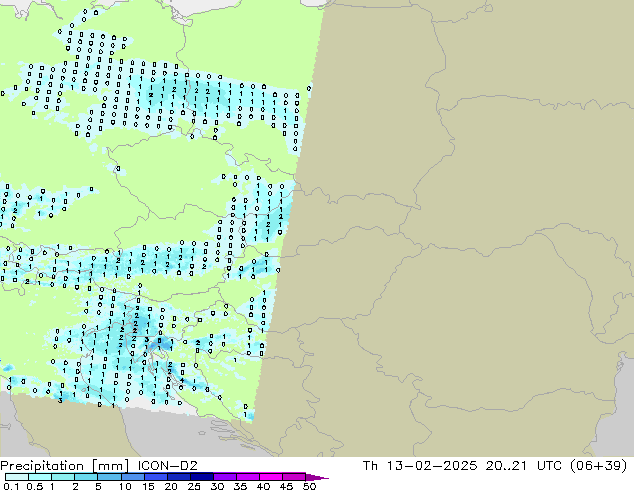Click the 'Th' weekday abbreviation
The height and width of the screenshot is (490, 634).
click(370, 466)
